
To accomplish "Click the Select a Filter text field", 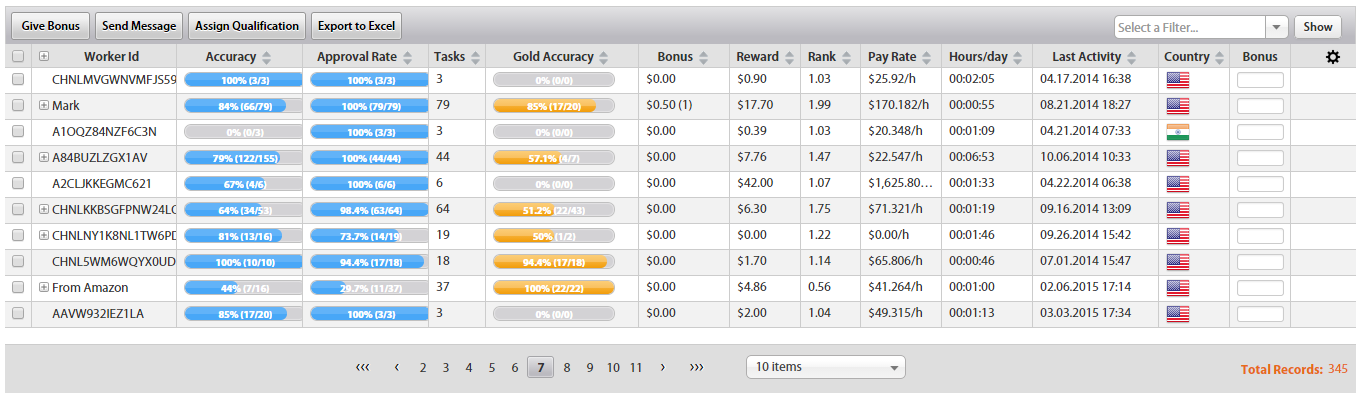I will [1190, 27].
